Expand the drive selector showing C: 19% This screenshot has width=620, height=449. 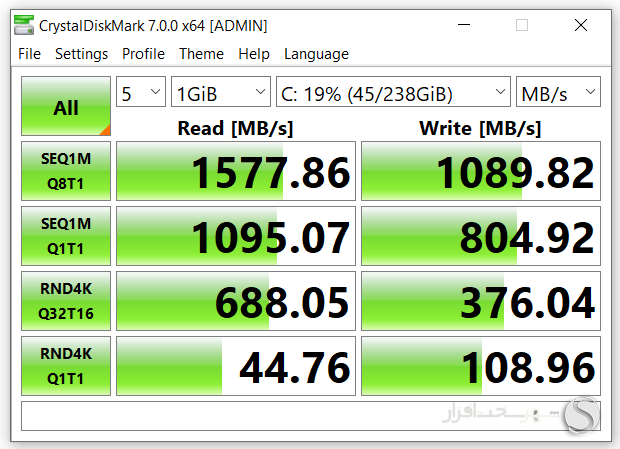tap(393, 92)
